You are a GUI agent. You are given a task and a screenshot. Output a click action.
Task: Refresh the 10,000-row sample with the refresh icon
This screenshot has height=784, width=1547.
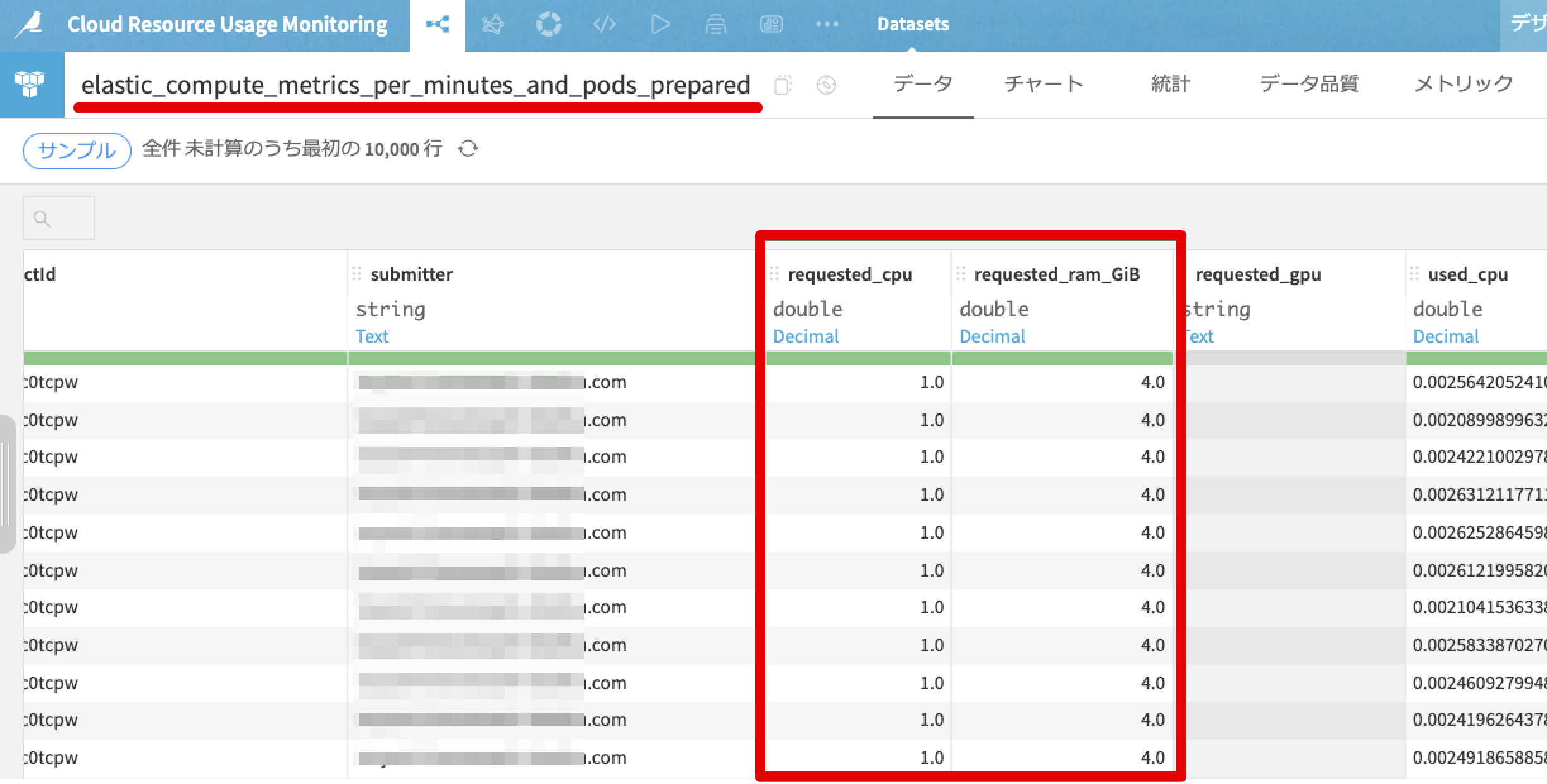click(x=468, y=149)
